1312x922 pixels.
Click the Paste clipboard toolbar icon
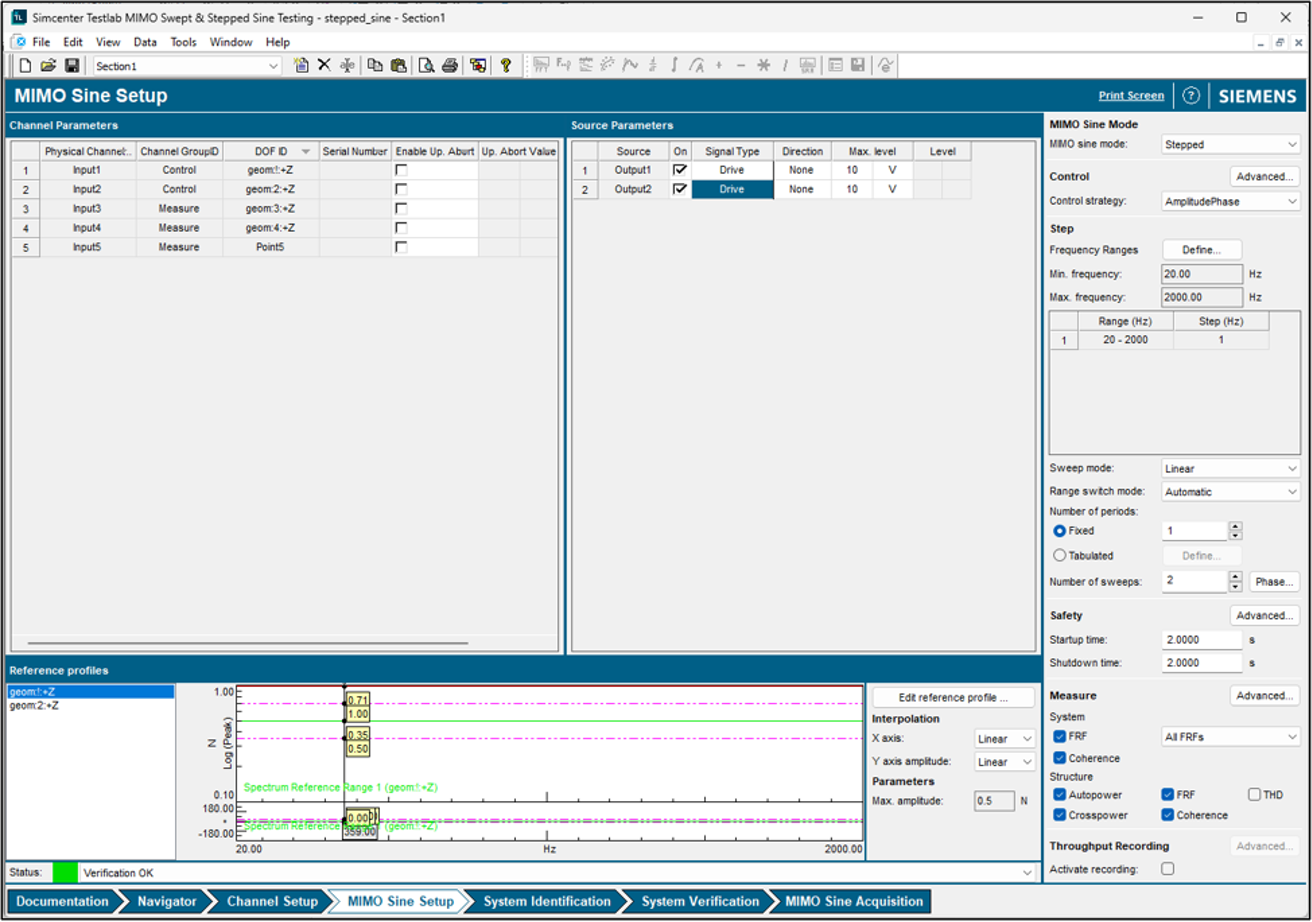coord(399,66)
